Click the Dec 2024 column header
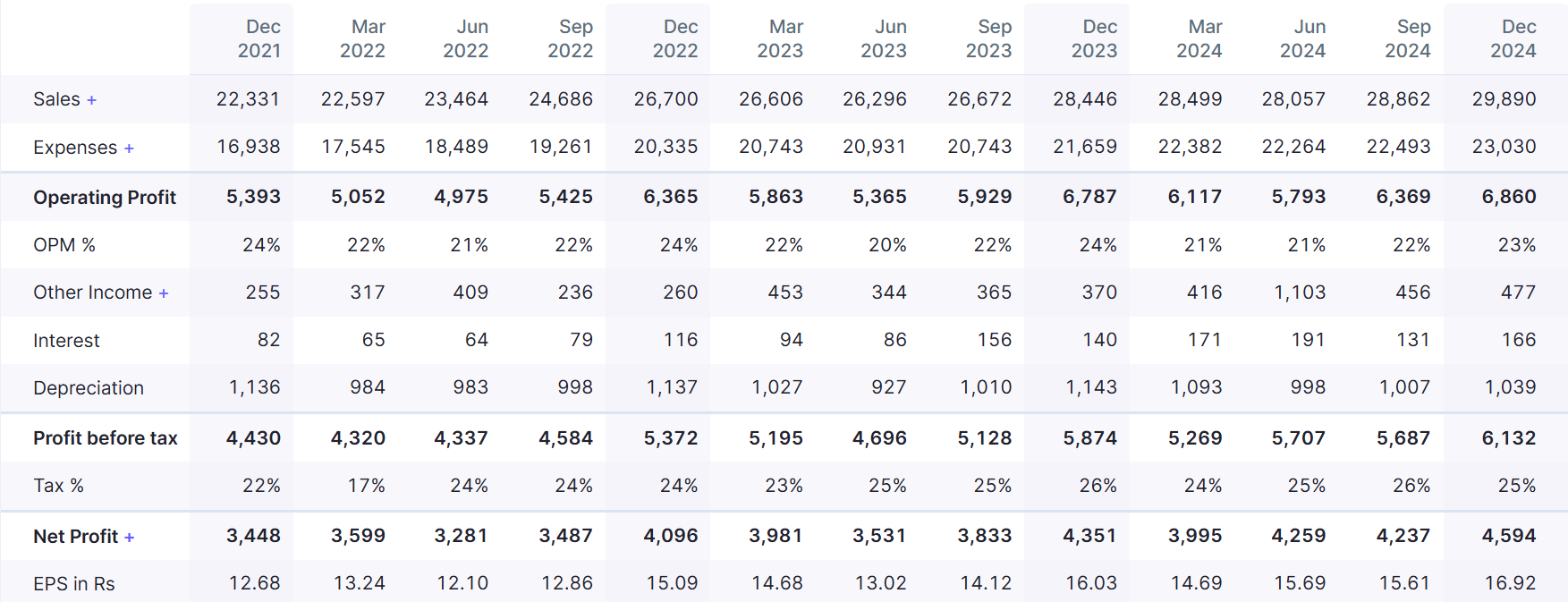This screenshot has width=1568, height=602. click(x=1513, y=39)
